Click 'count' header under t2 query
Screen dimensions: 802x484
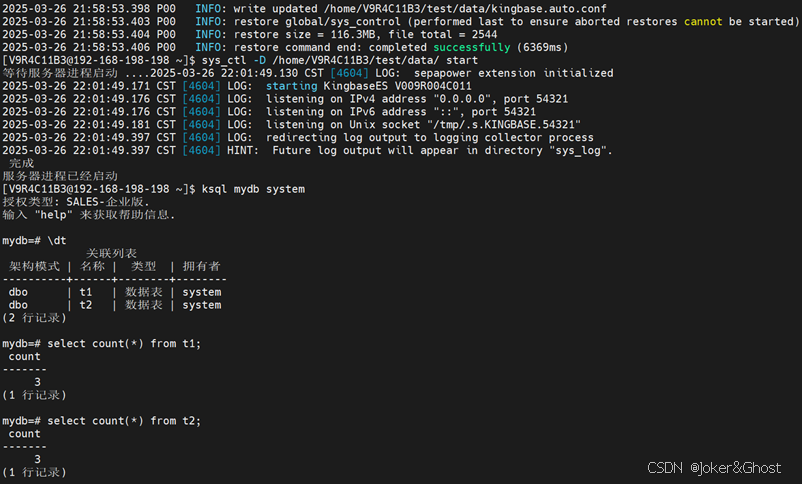(25, 434)
